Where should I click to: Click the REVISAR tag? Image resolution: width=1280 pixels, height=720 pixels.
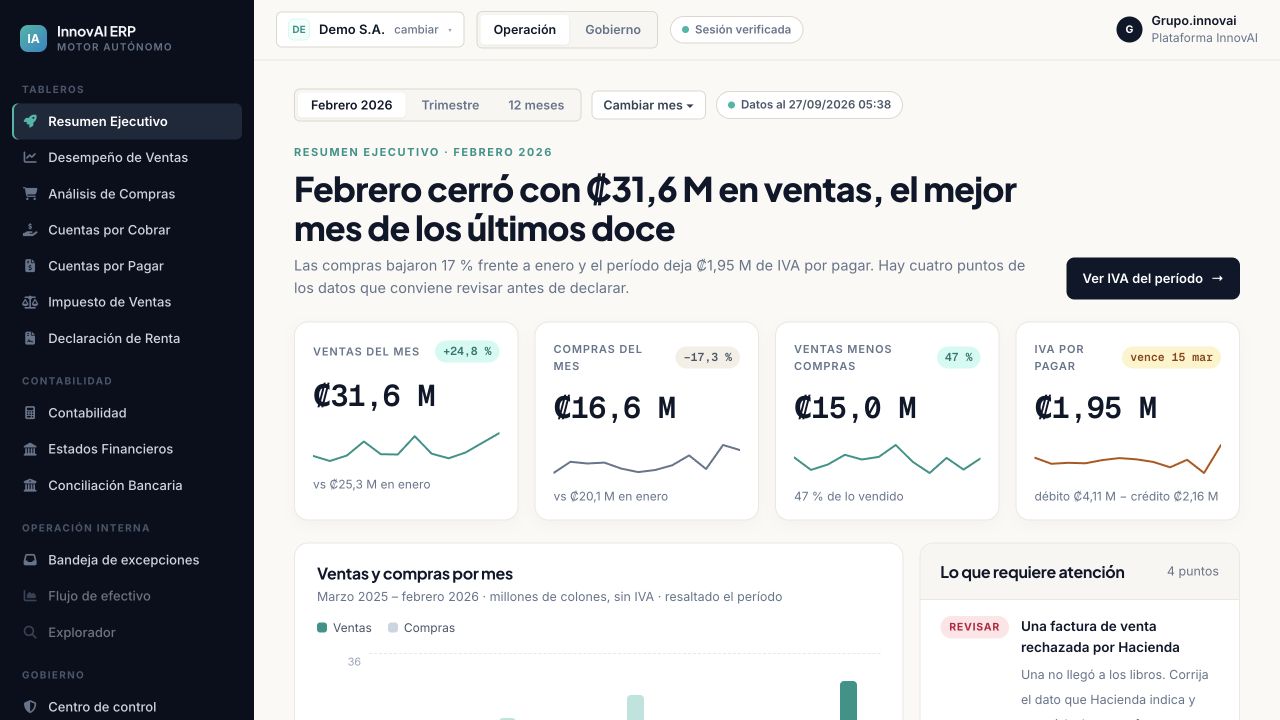coord(974,627)
